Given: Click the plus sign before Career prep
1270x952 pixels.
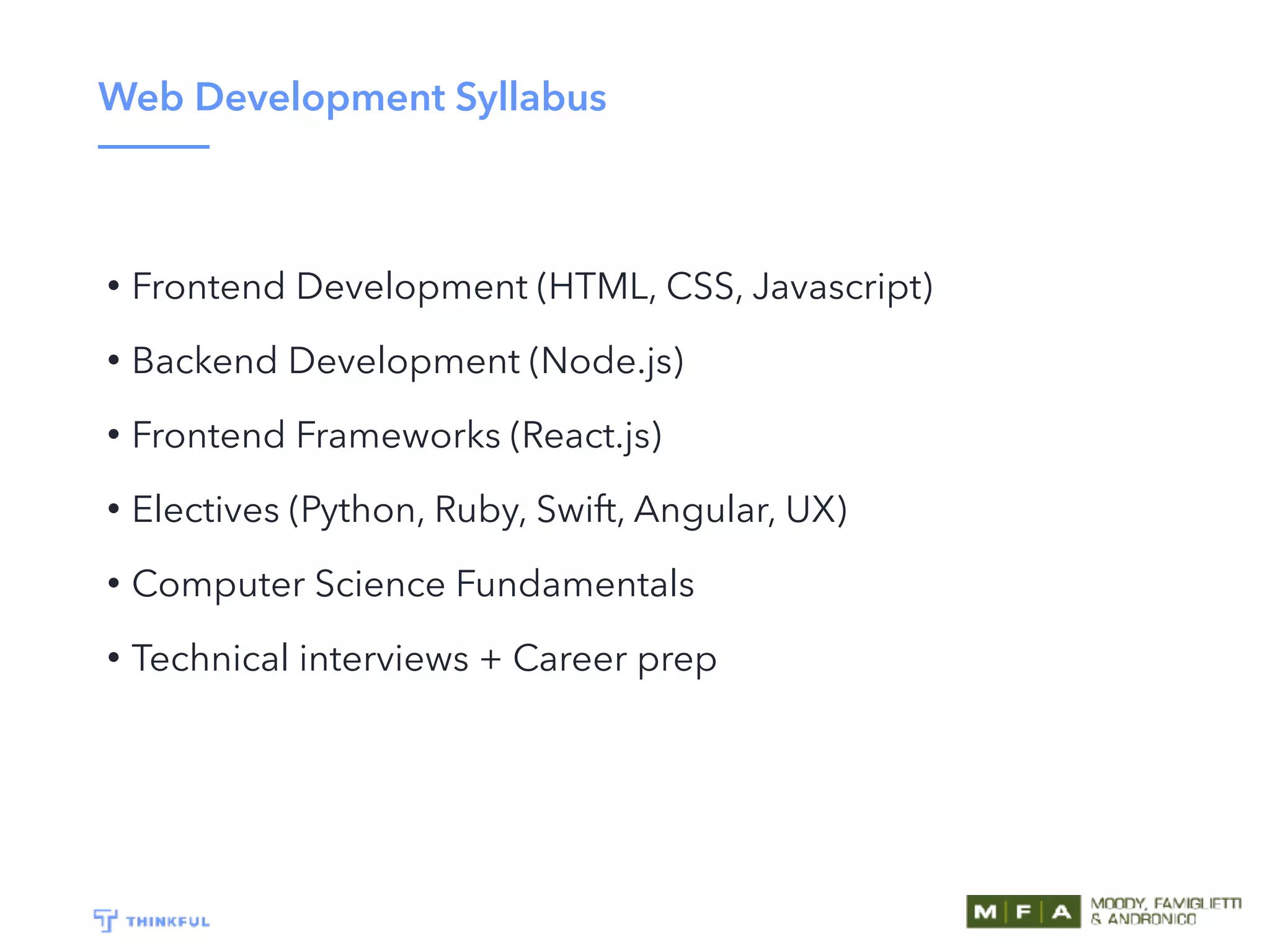Looking at the screenshot, I should click(491, 659).
